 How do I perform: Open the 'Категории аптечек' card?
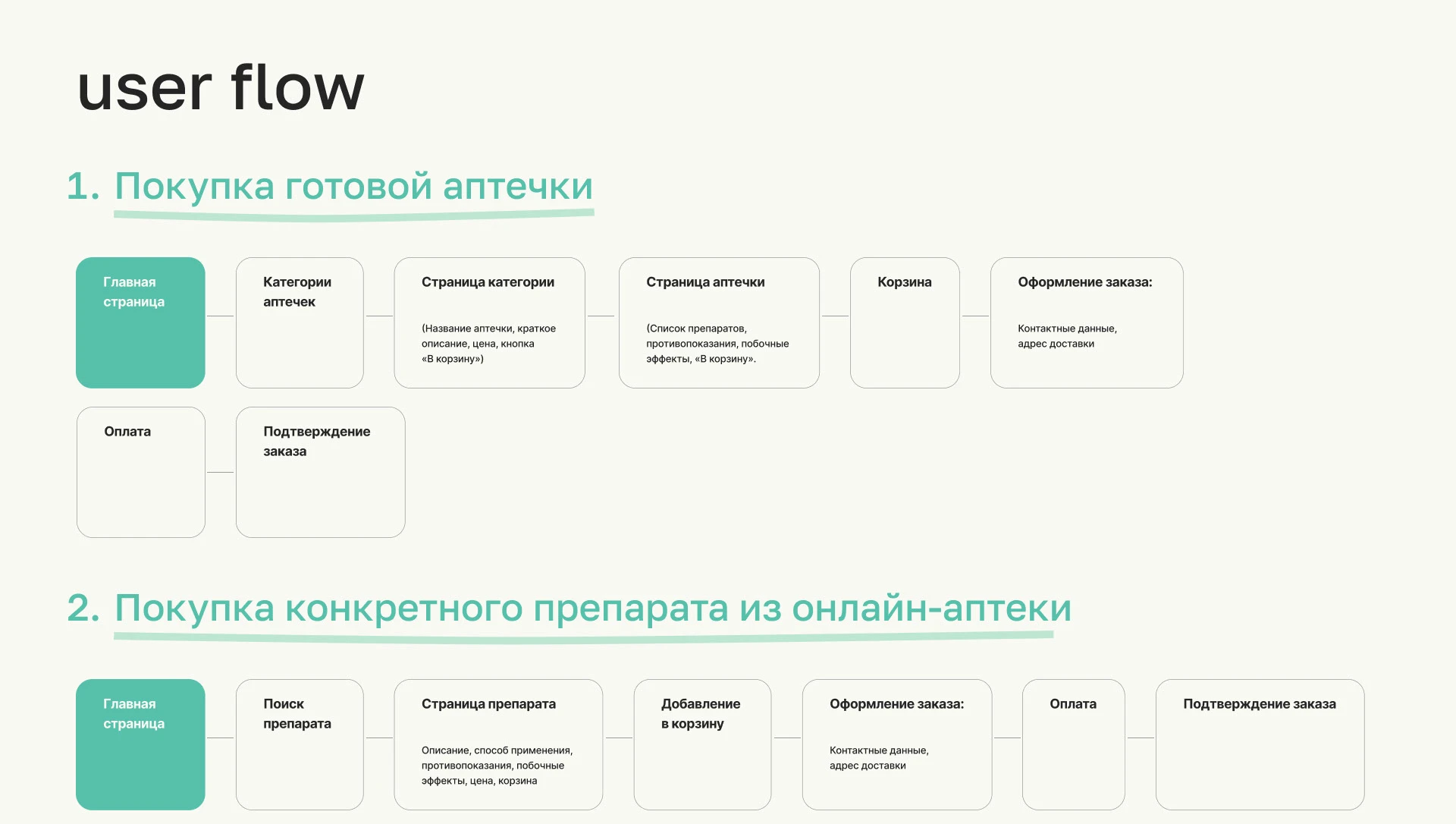point(300,322)
